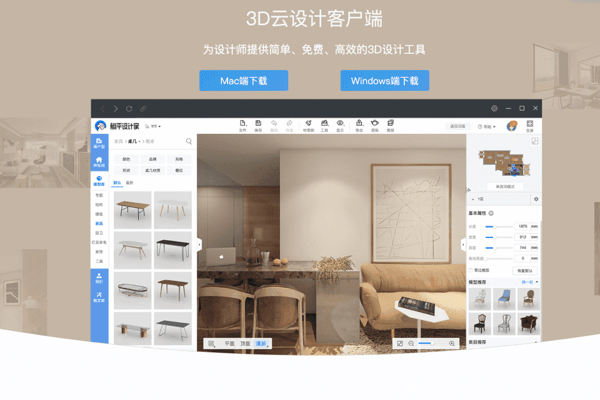600x400 pixels.
Task: Open the album stacked-images toolbar icon
Action: (x=390, y=125)
